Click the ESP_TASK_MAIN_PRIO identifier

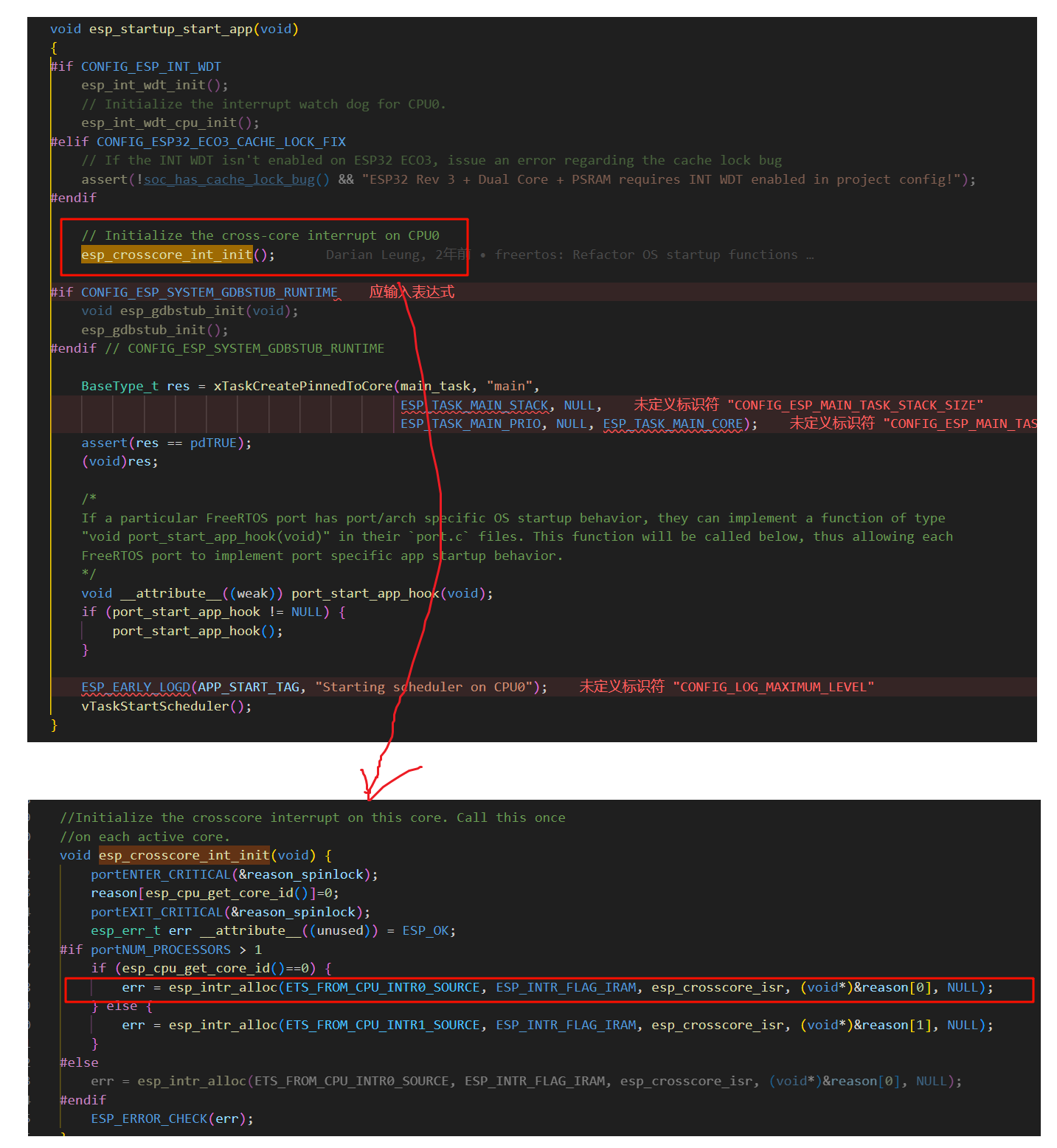471,424
